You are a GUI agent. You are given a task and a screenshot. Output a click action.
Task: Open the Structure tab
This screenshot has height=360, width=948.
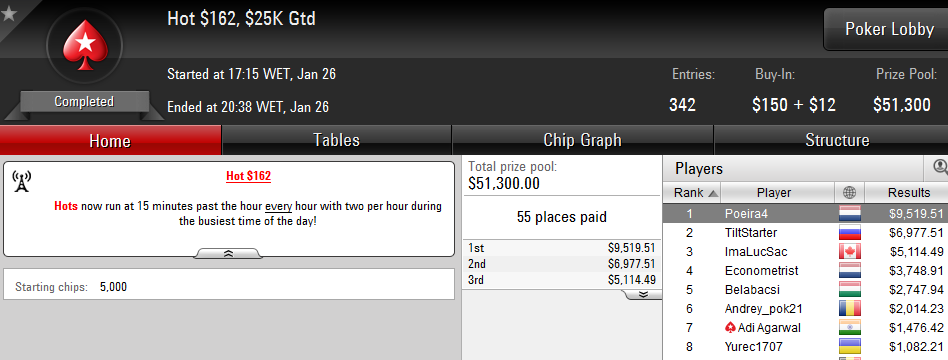click(x=837, y=140)
